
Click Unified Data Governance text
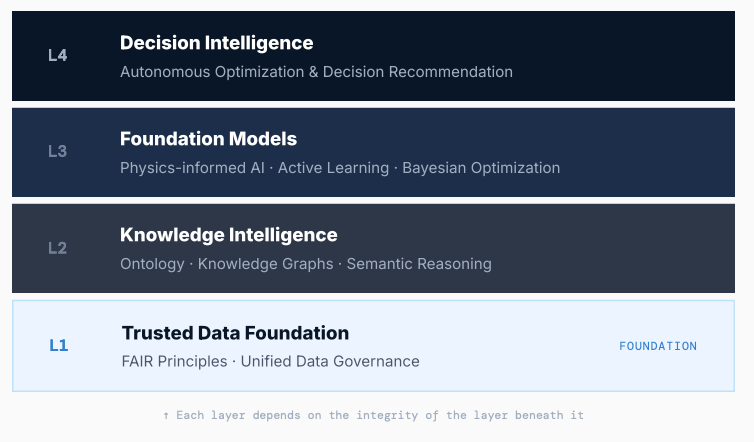pyautogui.click(x=330, y=362)
